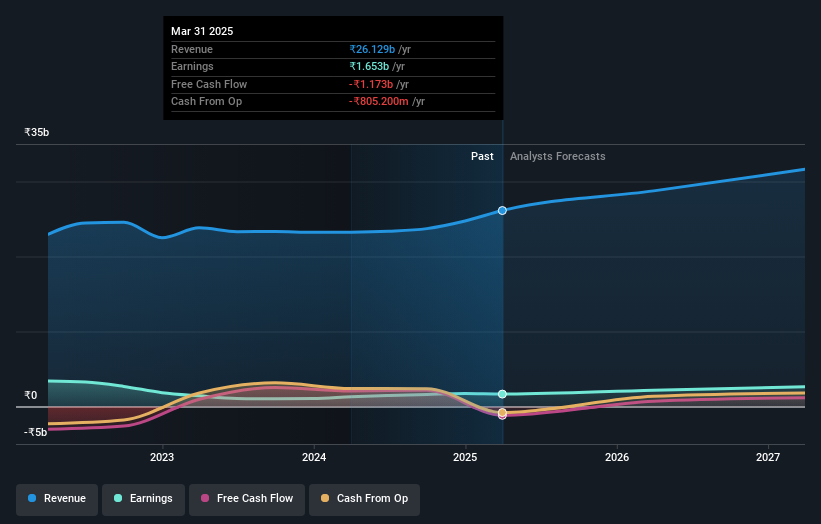Click the blue Revenue data point marker
The width and height of the screenshot is (821, 524).
(x=502, y=210)
